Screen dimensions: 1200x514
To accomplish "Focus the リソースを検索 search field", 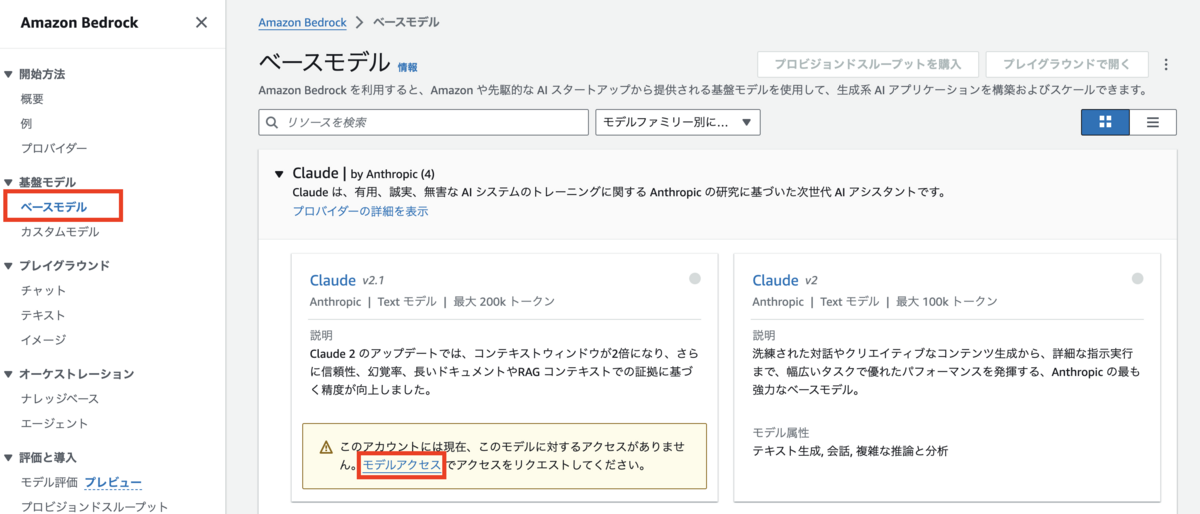I will [423, 122].
